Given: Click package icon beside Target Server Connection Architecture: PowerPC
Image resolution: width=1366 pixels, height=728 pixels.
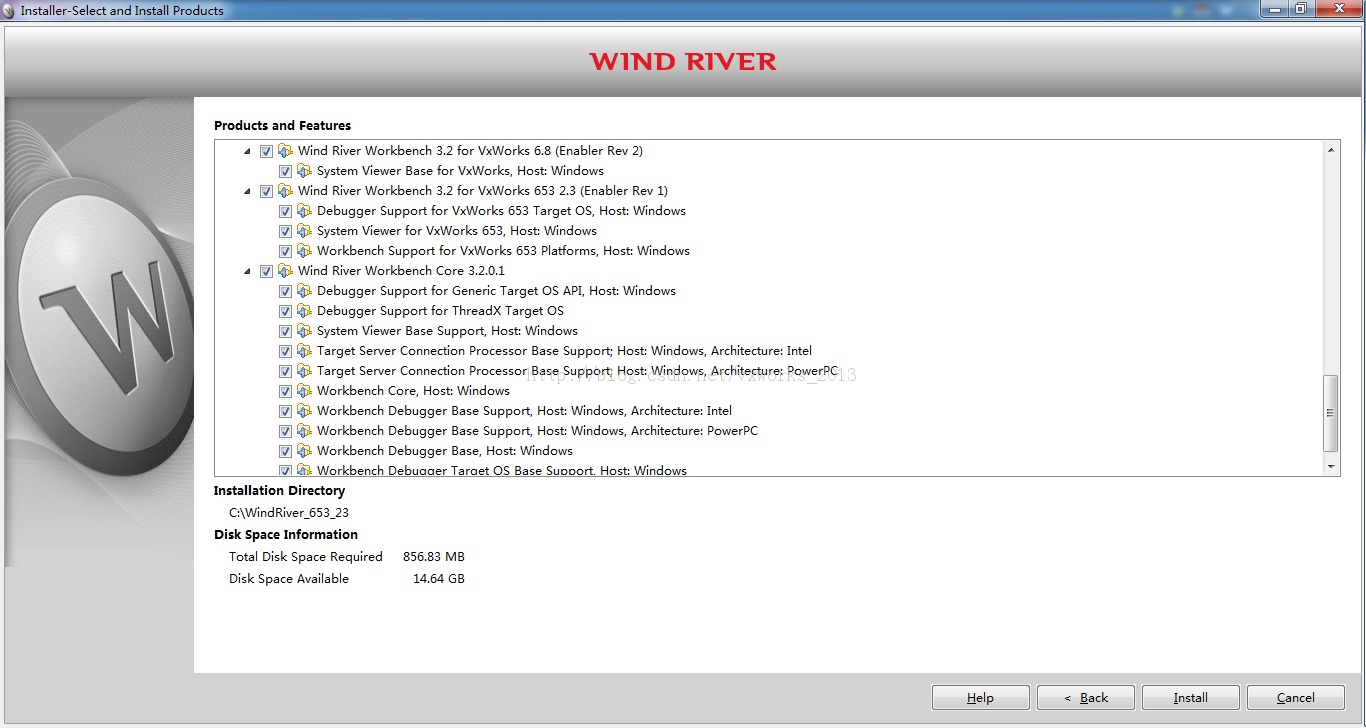Looking at the screenshot, I should [304, 371].
